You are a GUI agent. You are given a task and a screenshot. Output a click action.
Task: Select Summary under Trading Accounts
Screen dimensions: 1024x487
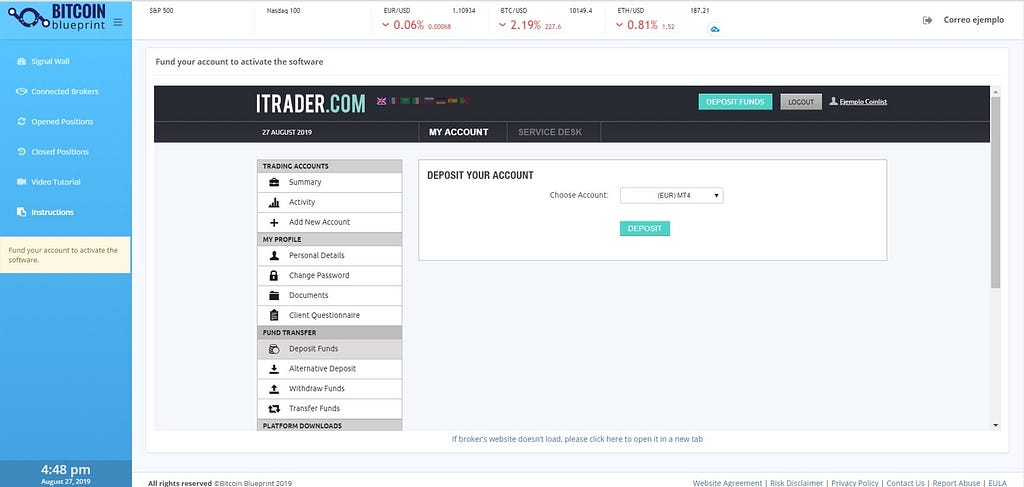330,182
